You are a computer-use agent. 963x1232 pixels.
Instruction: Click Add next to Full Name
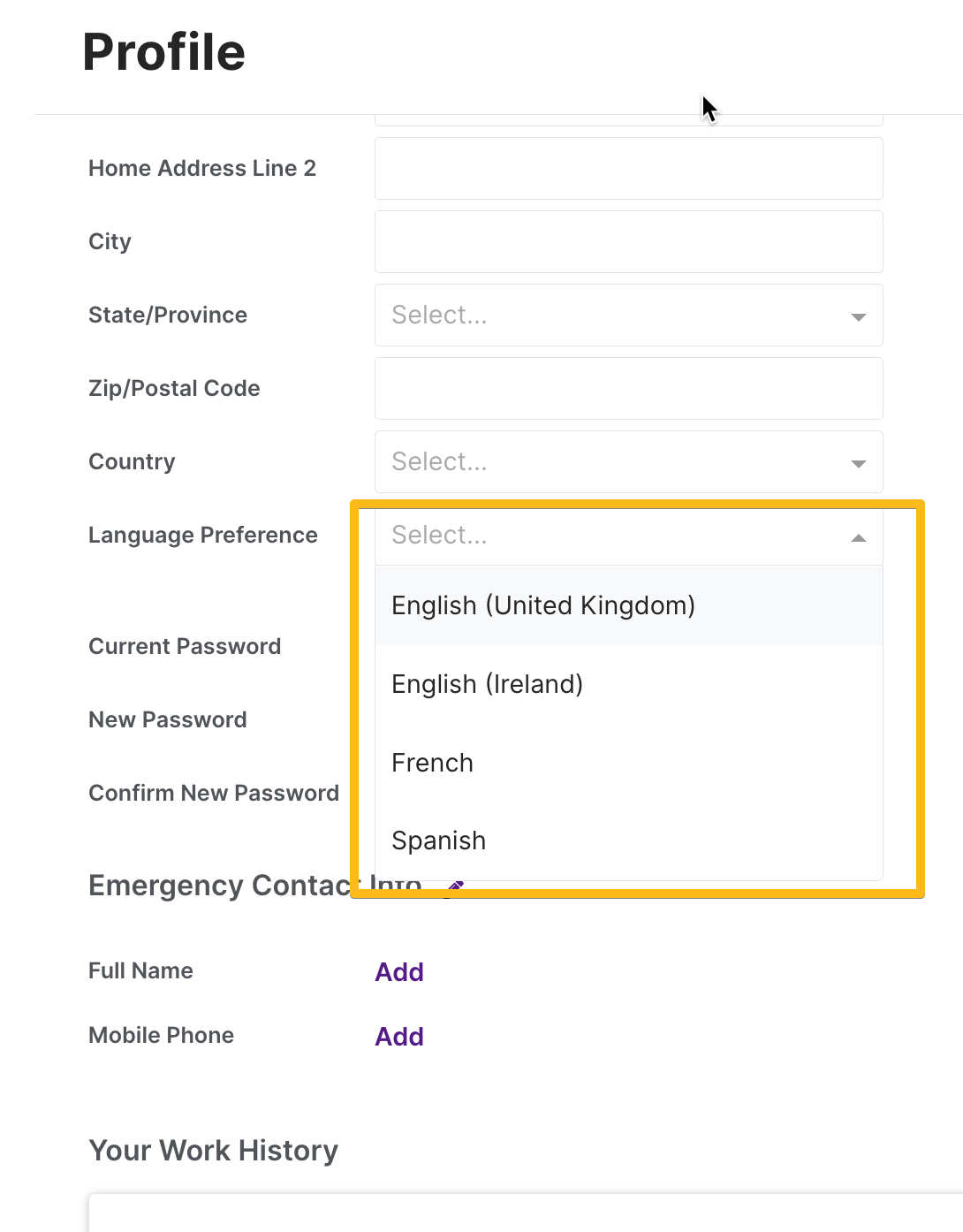[398, 971]
